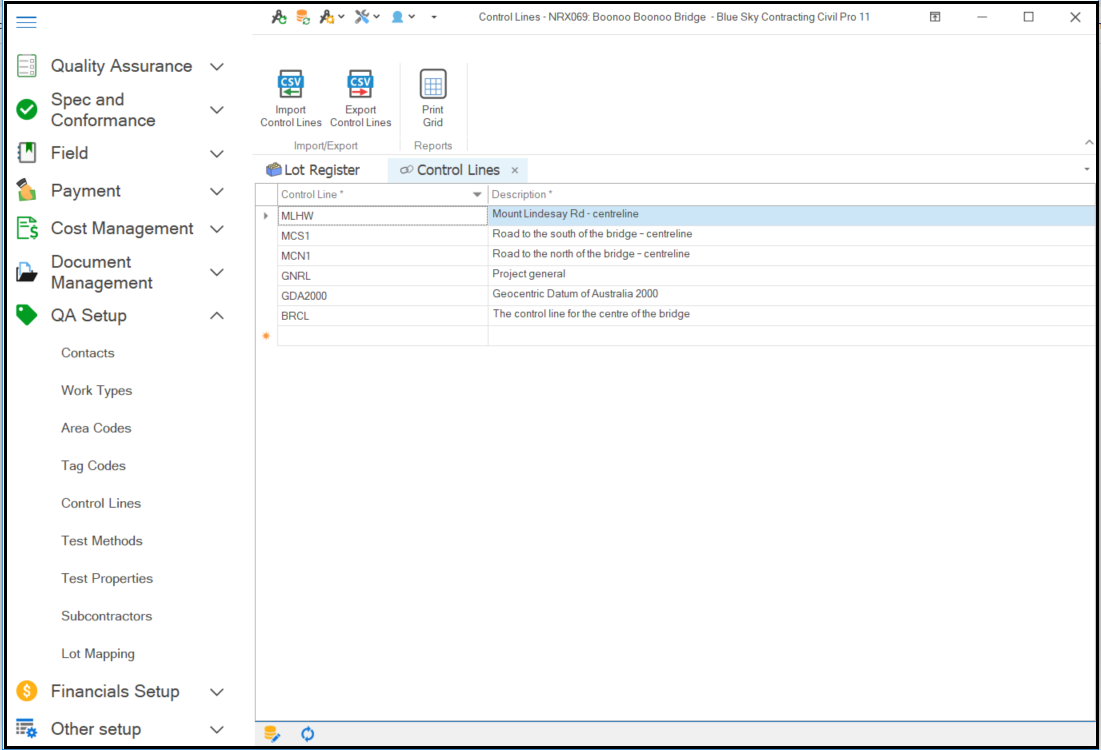Select the GDA2000 control line row
Viewport: 1101px width, 750px height.
tap(304, 296)
